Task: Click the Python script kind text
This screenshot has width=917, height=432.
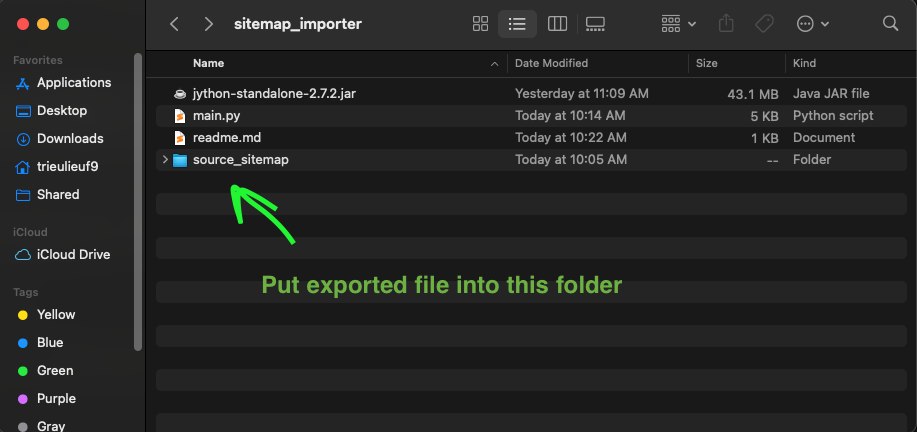Action: click(x=833, y=116)
